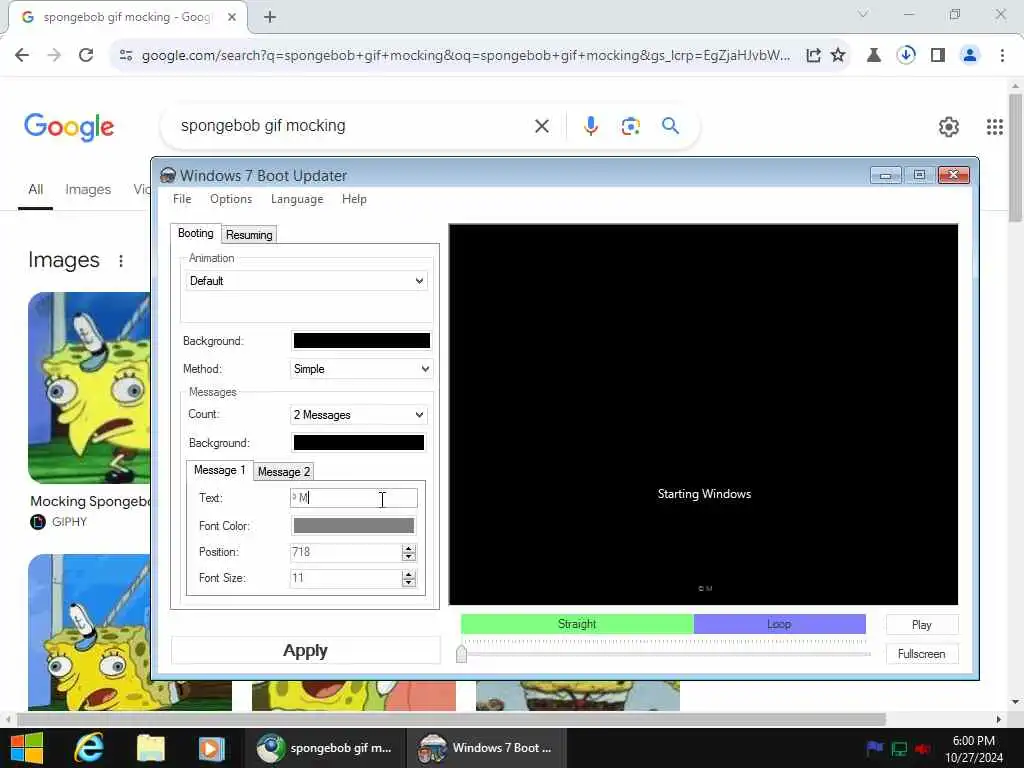
Task: Open Mocking Spongebob GIPHY image thumbnail
Action: coord(89,388)
